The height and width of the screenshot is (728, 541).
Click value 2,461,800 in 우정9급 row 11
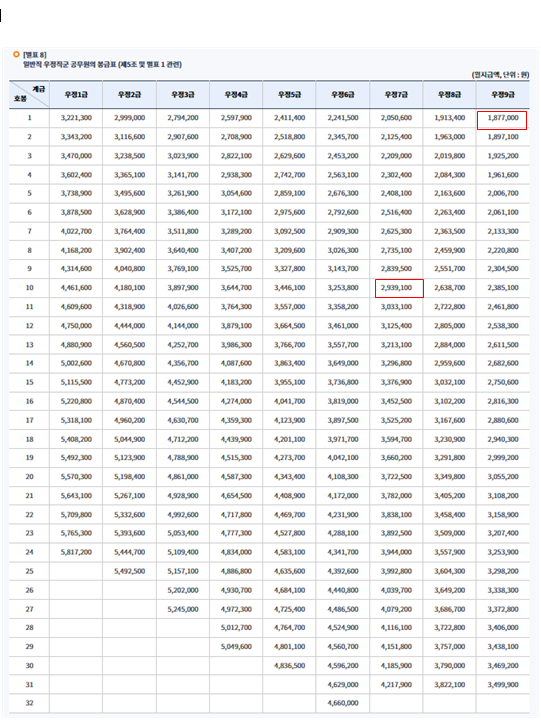click(503, 307)
